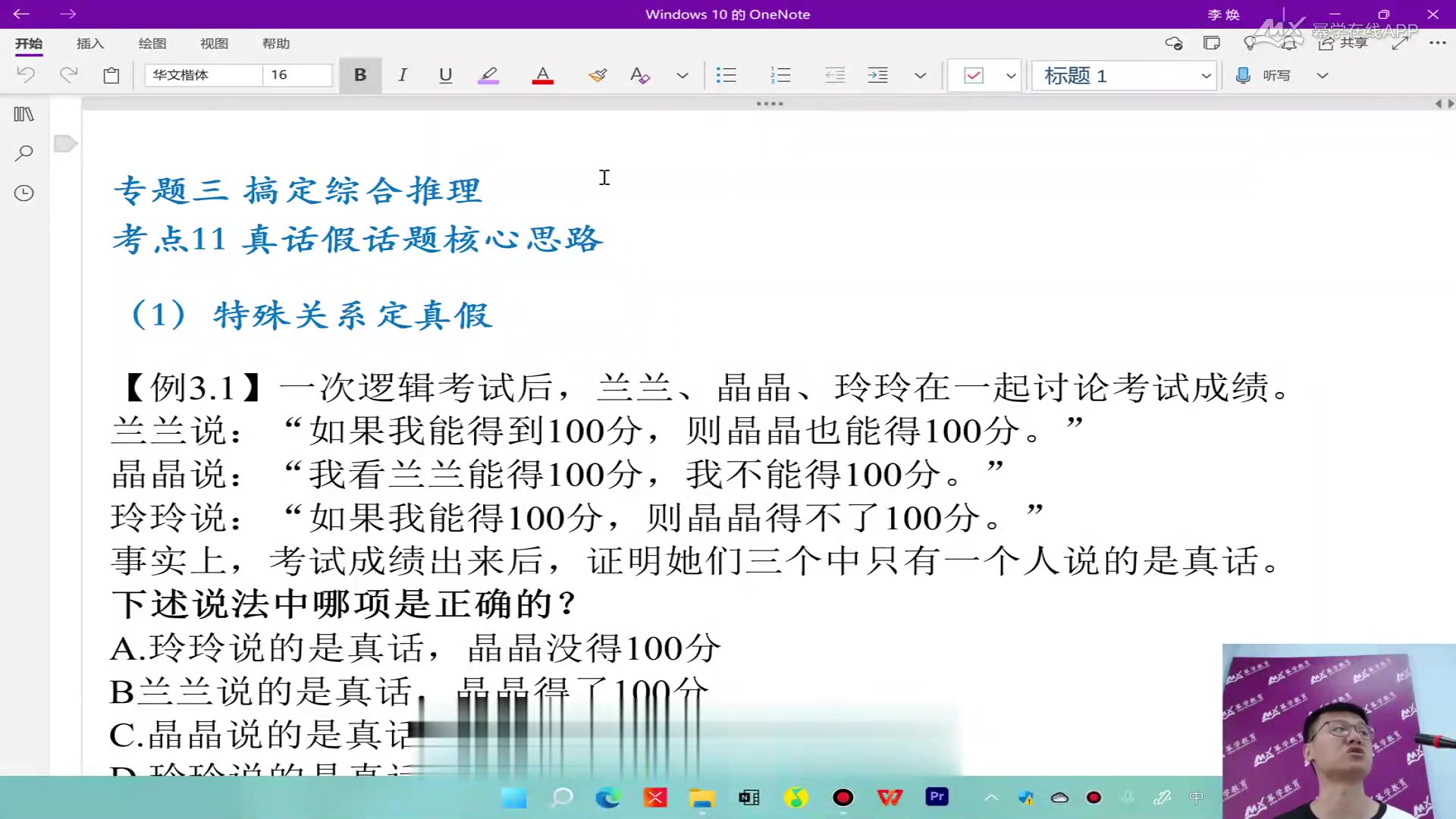Apply the red font color
The image size is (1456, 819).
pyautogui.click(x=542, y=74)
